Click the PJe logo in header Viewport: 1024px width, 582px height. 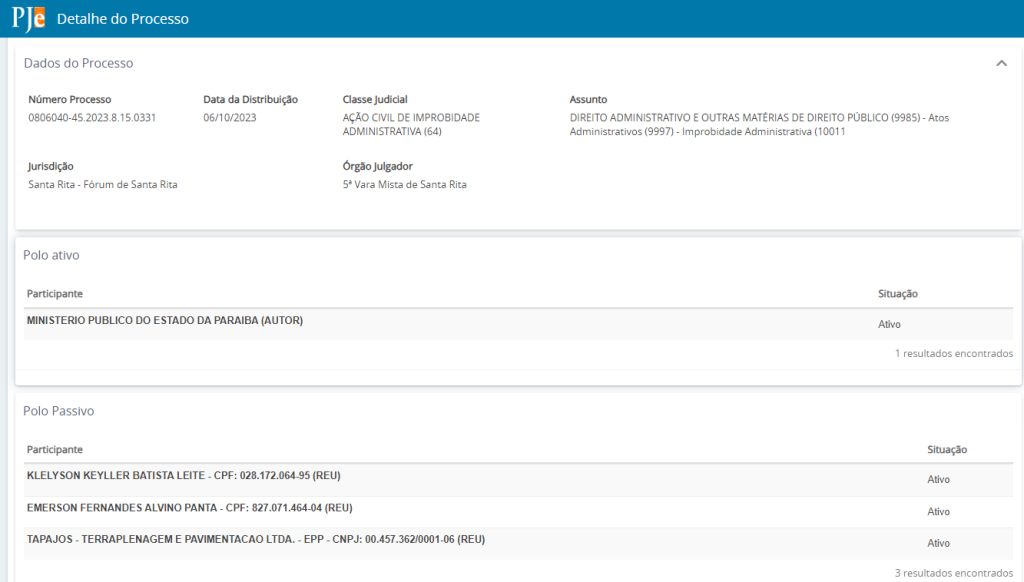[28, 18]
